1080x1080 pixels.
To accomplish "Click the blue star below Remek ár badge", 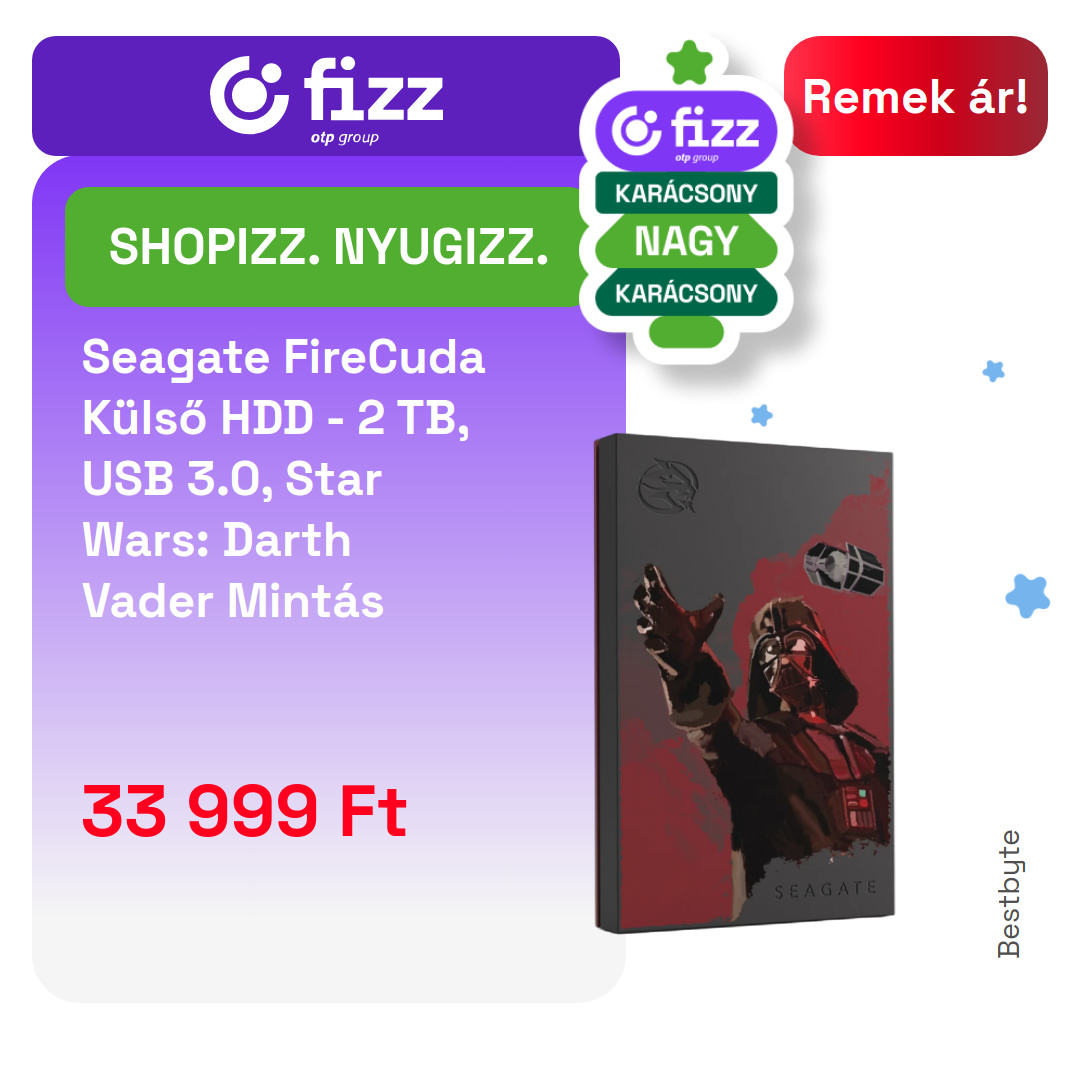I will click(993, 371).
